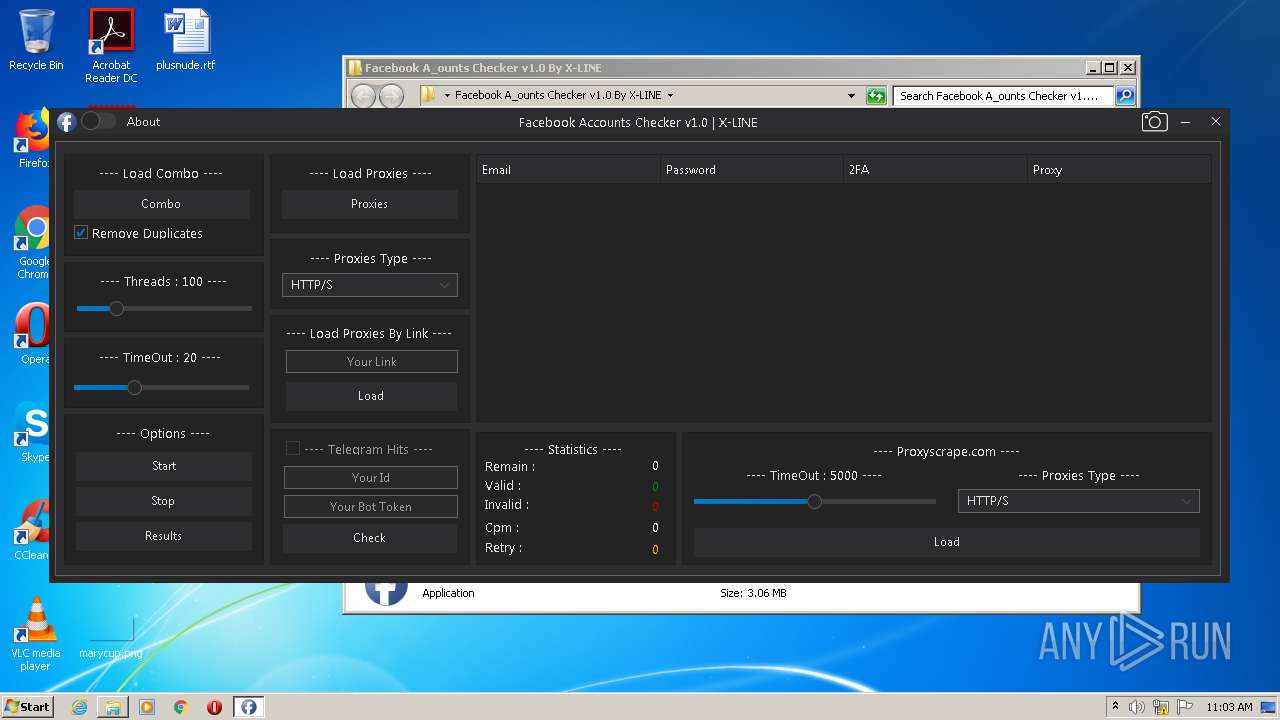Click the network tray icon

(1162, 707)
